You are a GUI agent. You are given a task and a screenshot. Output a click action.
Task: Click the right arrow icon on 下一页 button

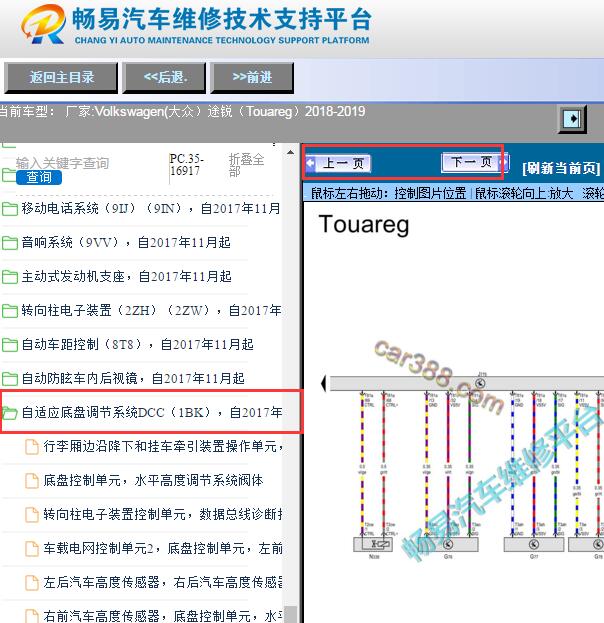pyautogui.click(x=504, y=162)
